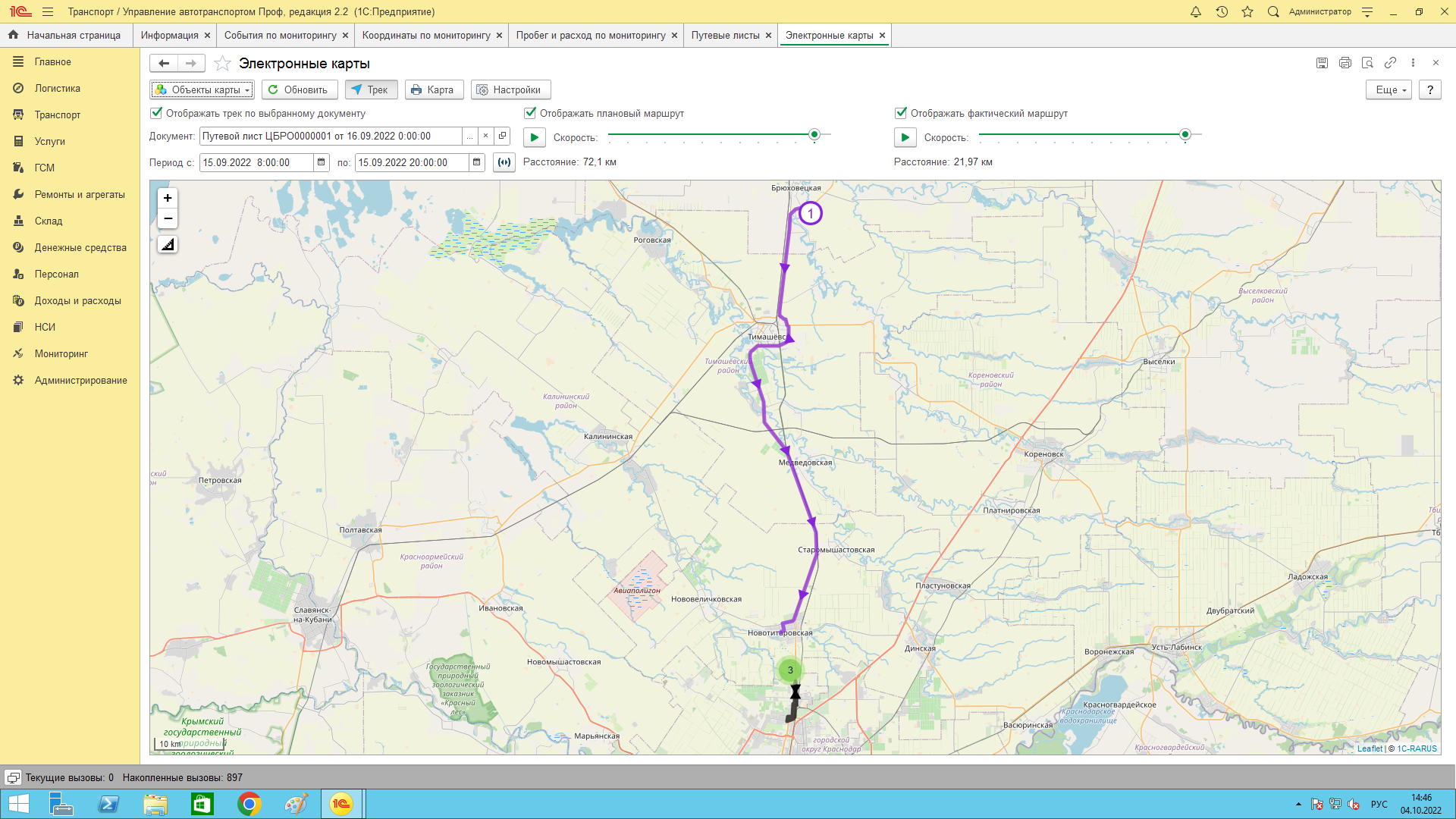Open the Настройки button
The width and height of the screenshot is (1456, 819).
tap(510, 89)
